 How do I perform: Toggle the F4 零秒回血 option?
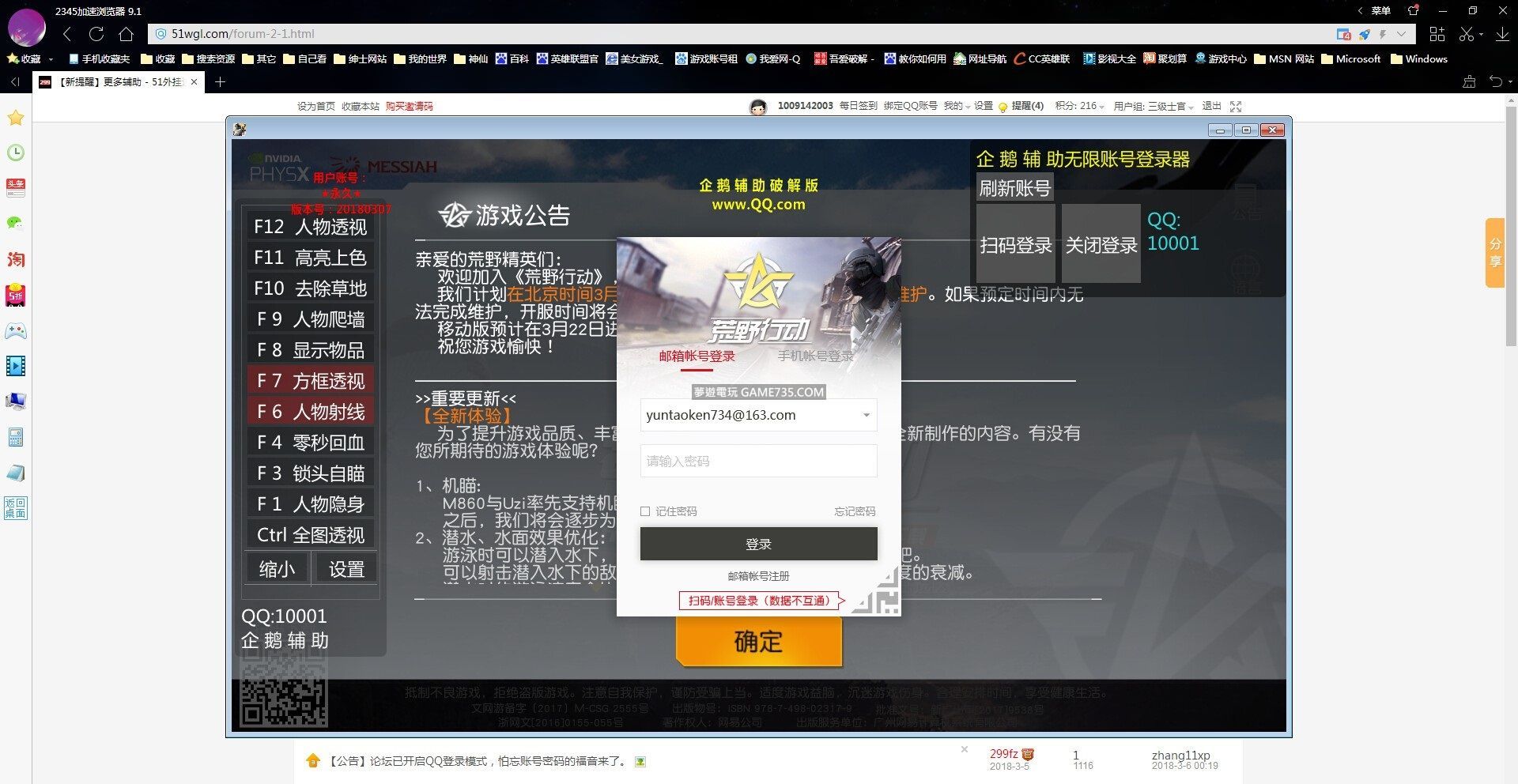tap(311, 443)
